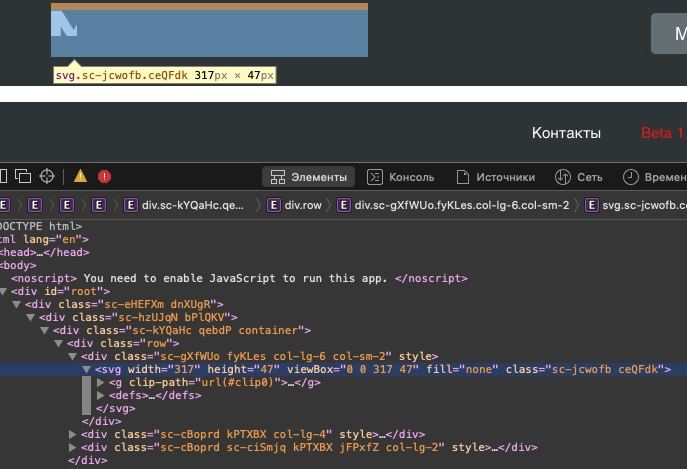Collapse the sc-gXfWUo col-lg-6 div node

click(x=73, y=356)
